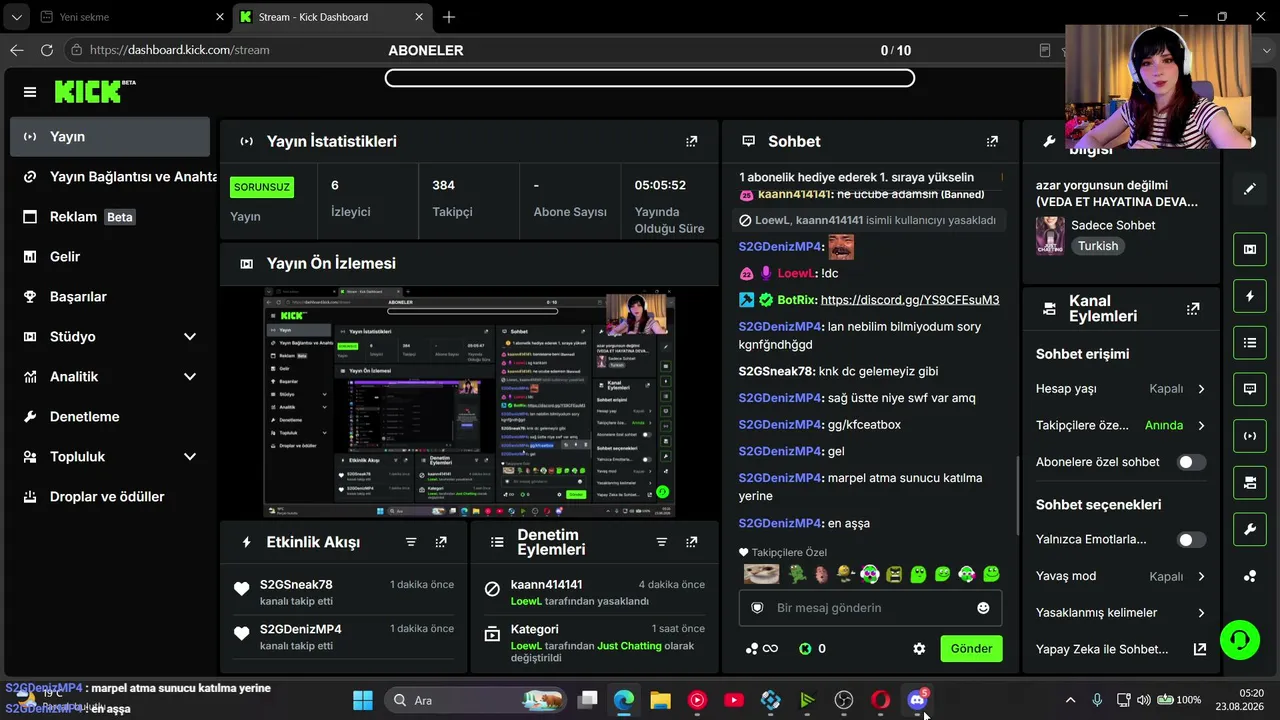Toggle Yalnızca Emotlarla switch

1191,540
